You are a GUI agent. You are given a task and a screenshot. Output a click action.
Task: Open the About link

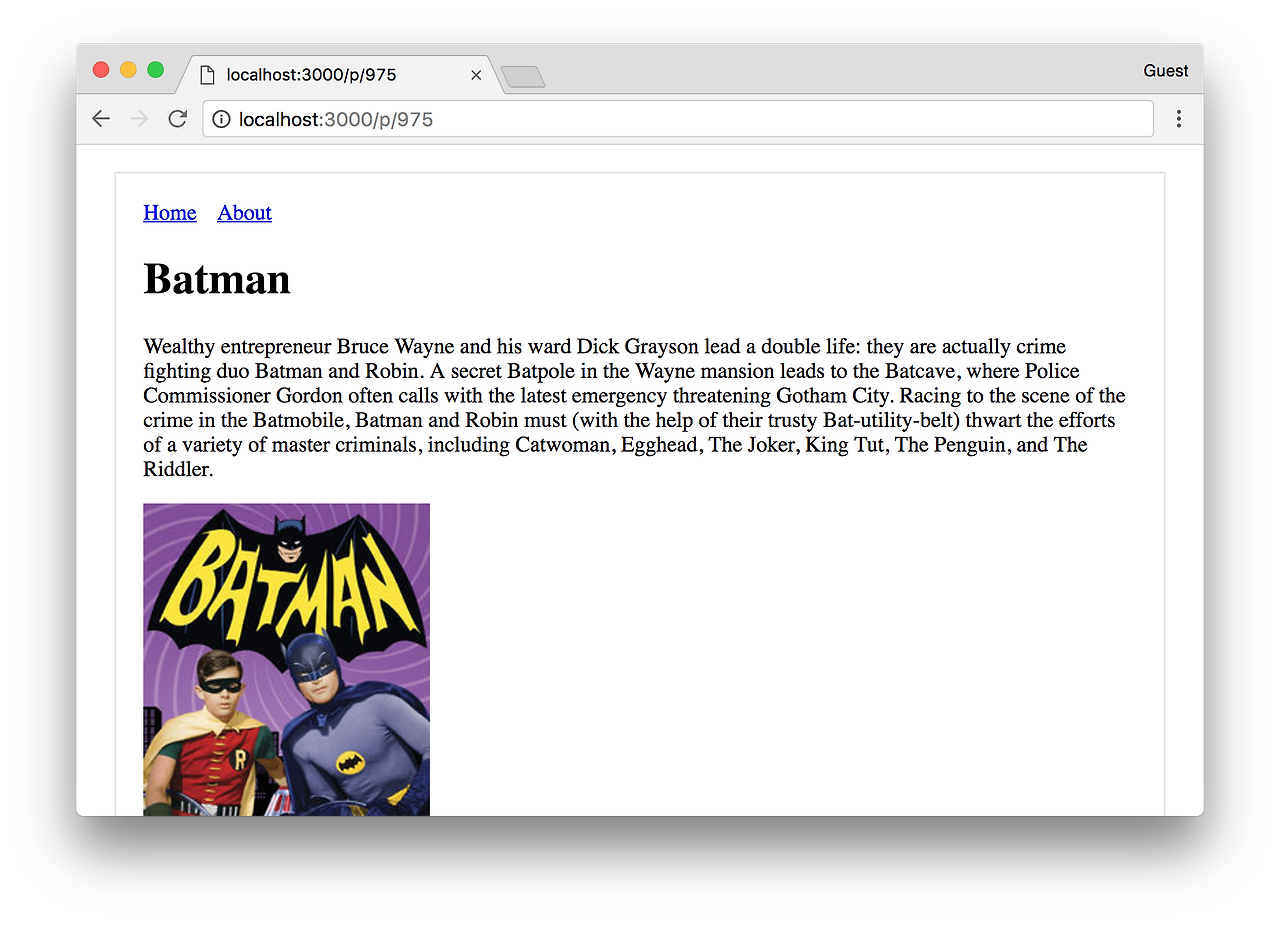(245, 212)
